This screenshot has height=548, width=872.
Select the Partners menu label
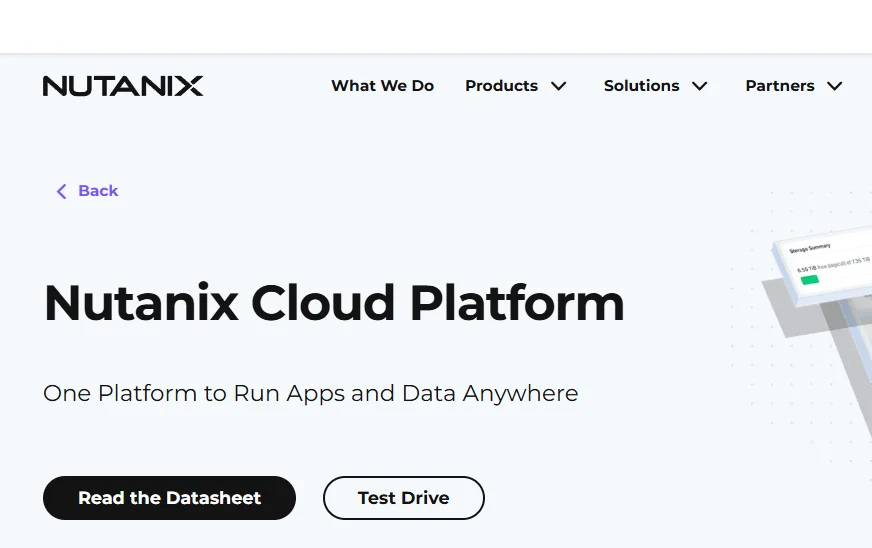(779, 86)
